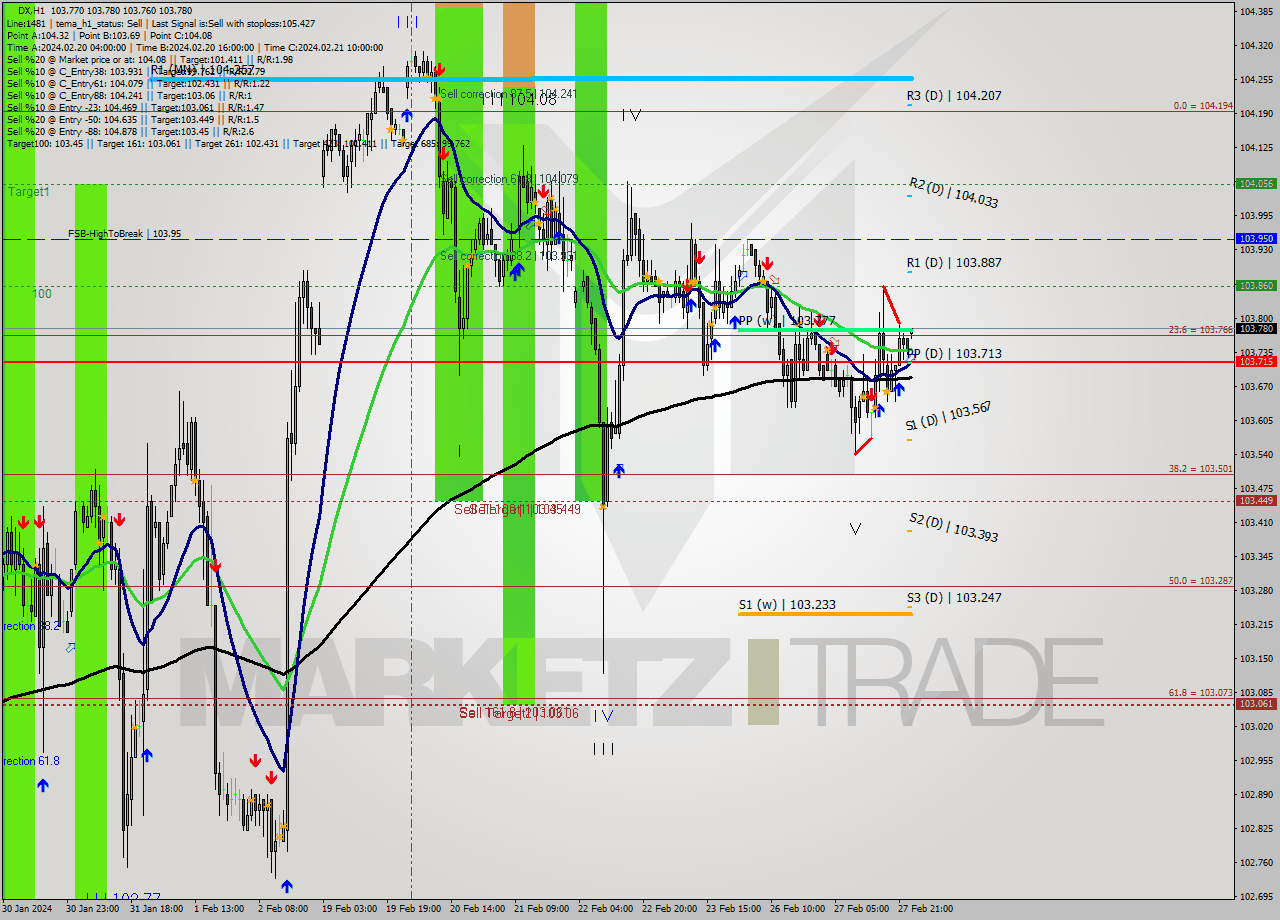This screenshot has height=920, width=1280.
Task: Click the R1 (D) | 103.887 label
Action: pyautogui.click(x=954, y=263)
